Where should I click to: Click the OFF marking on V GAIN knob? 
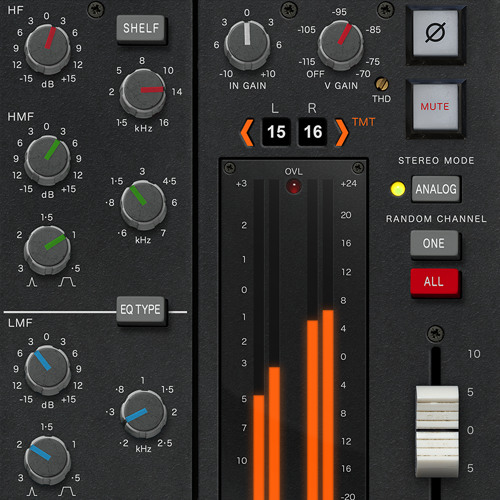pos(315,74)
